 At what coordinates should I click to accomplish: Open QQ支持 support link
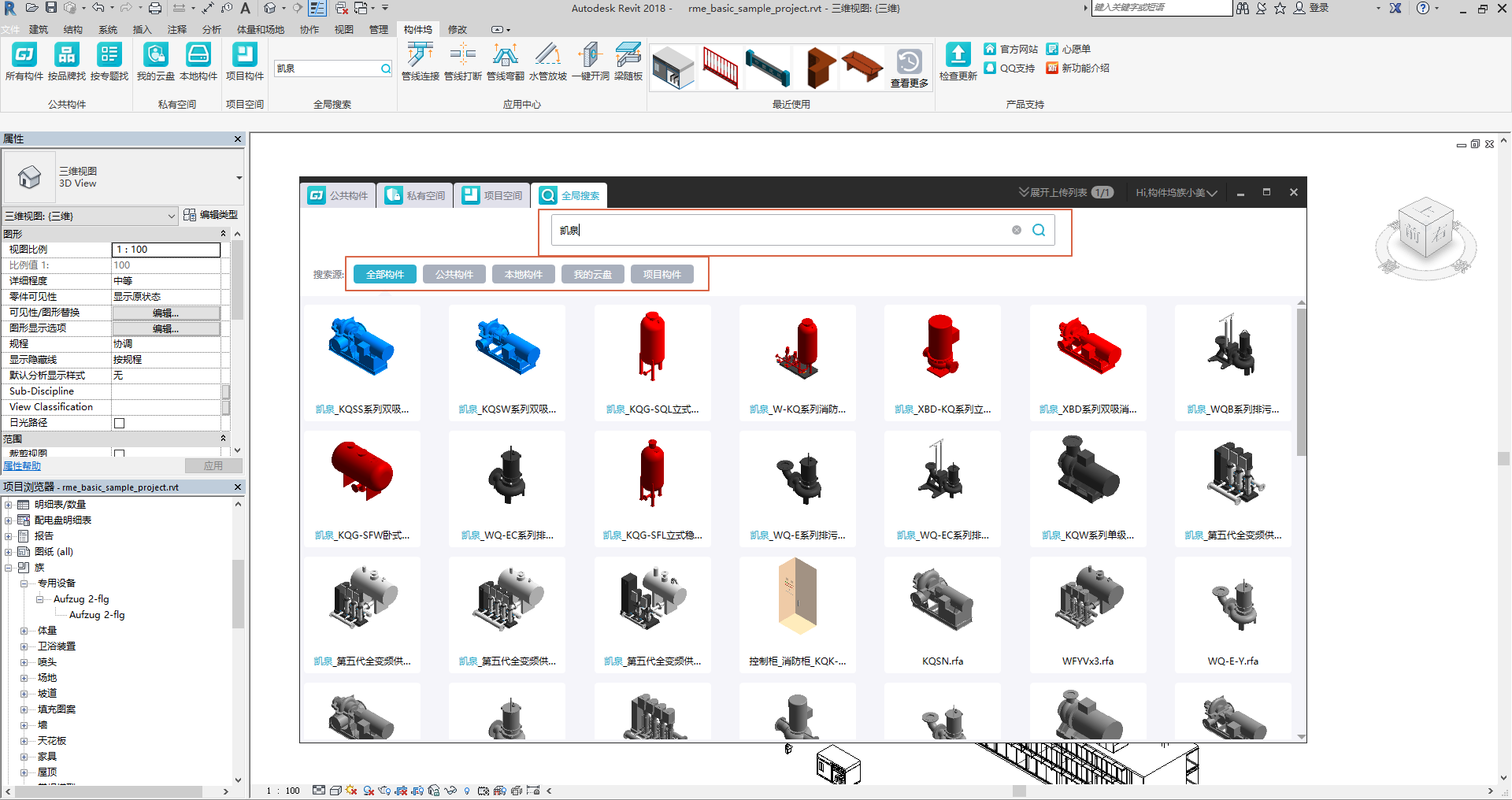click(1010, 69)
